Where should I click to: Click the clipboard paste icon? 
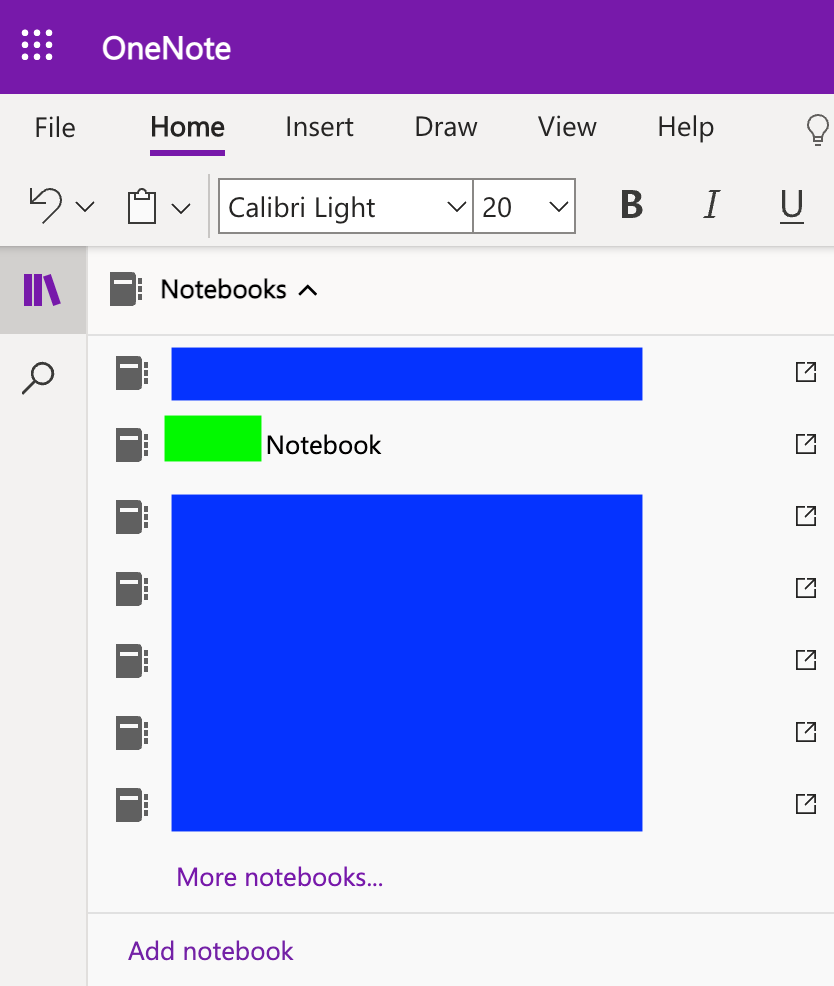click(142, 206)
